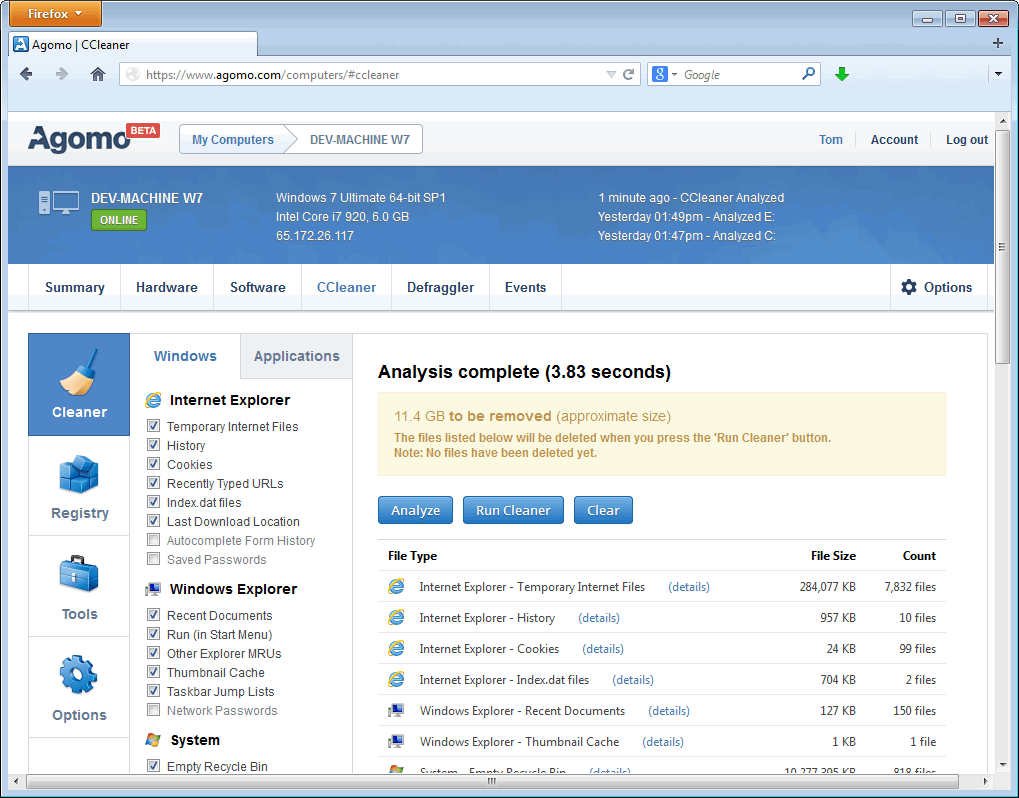The image size is (1019, 798).
Task: Click computer icon in Recent Documents row
Action: point(396,710)
